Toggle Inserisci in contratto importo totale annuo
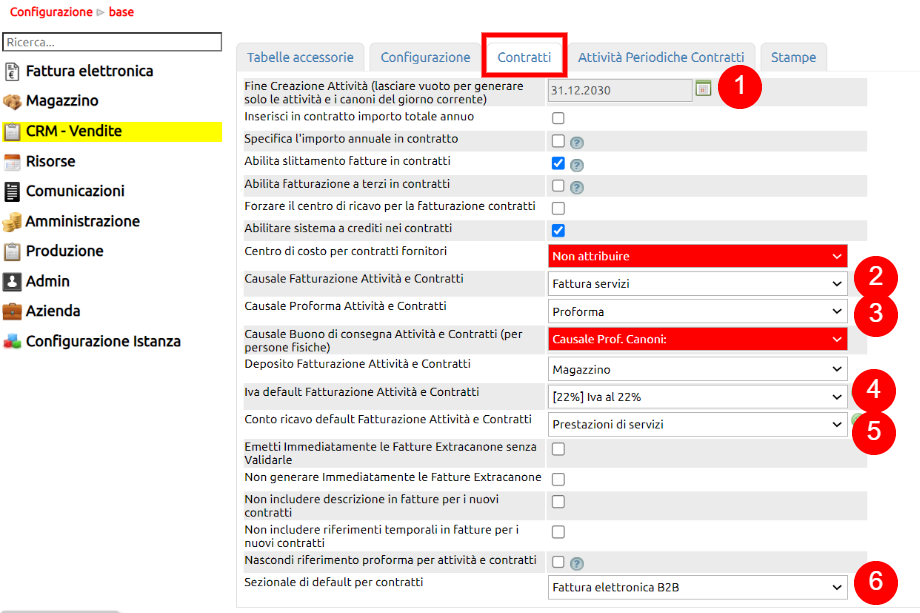Image resolution: width=920 pixels, height=613 pixels. pyautogui.click(x=558, y=118)
